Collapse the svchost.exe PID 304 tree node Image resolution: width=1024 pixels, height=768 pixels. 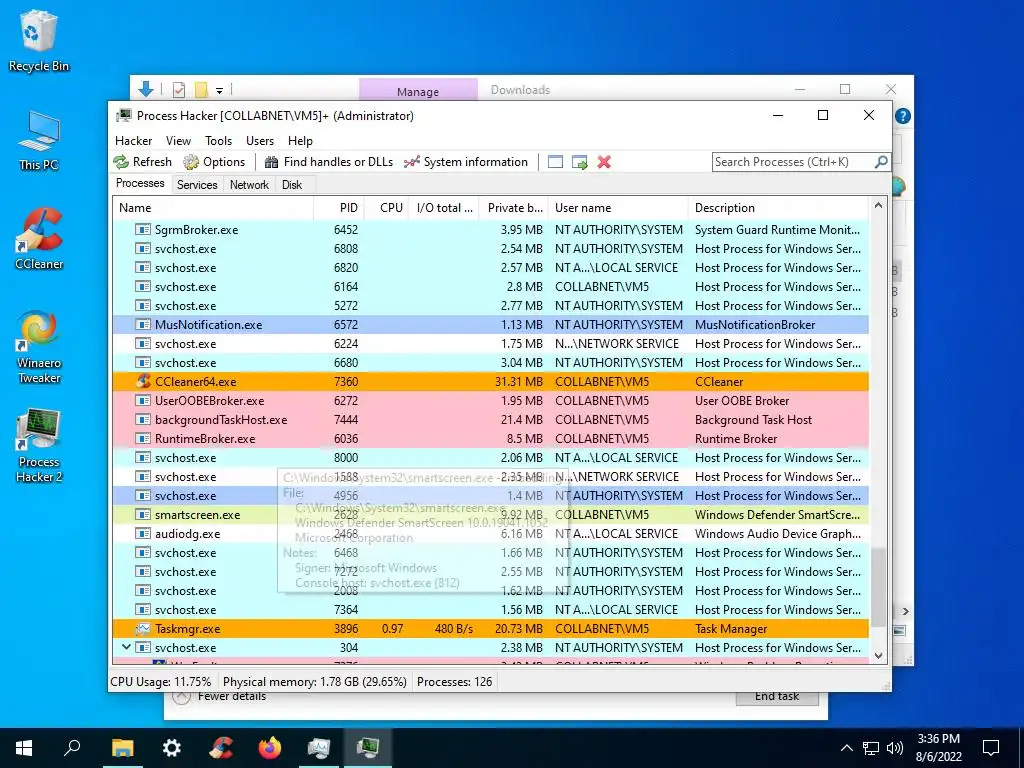[126, 647]
